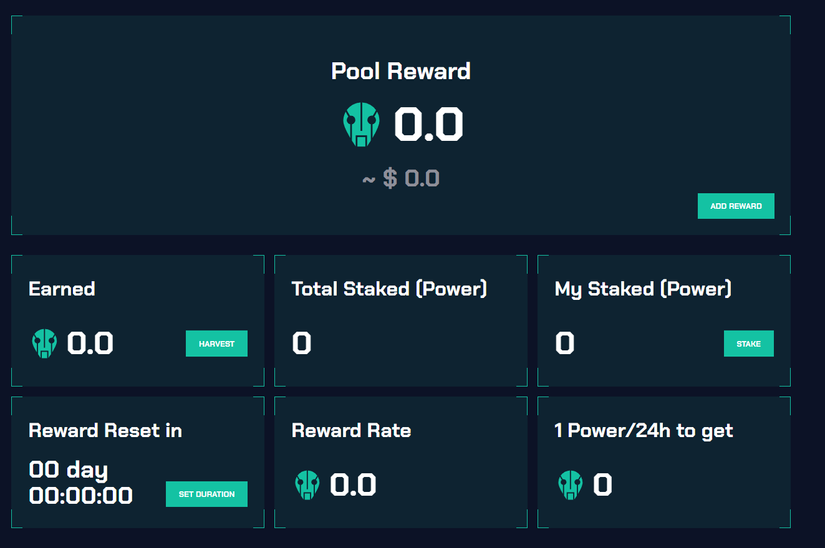
Task: Select the Earned card title
Action: 62,289
